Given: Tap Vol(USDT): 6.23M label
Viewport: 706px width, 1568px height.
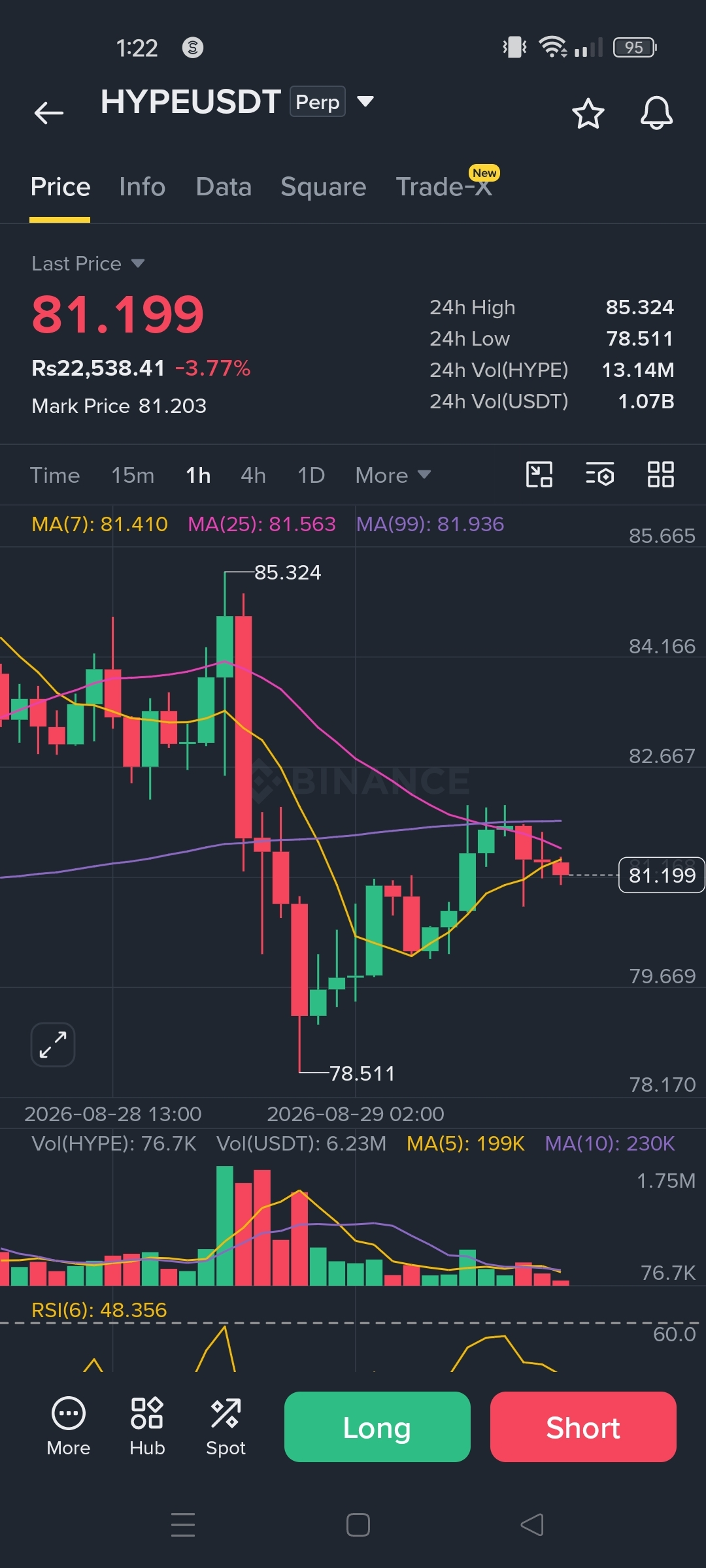Looking at the screenshot, I should pyautogui.click(x=301, y=1143).
